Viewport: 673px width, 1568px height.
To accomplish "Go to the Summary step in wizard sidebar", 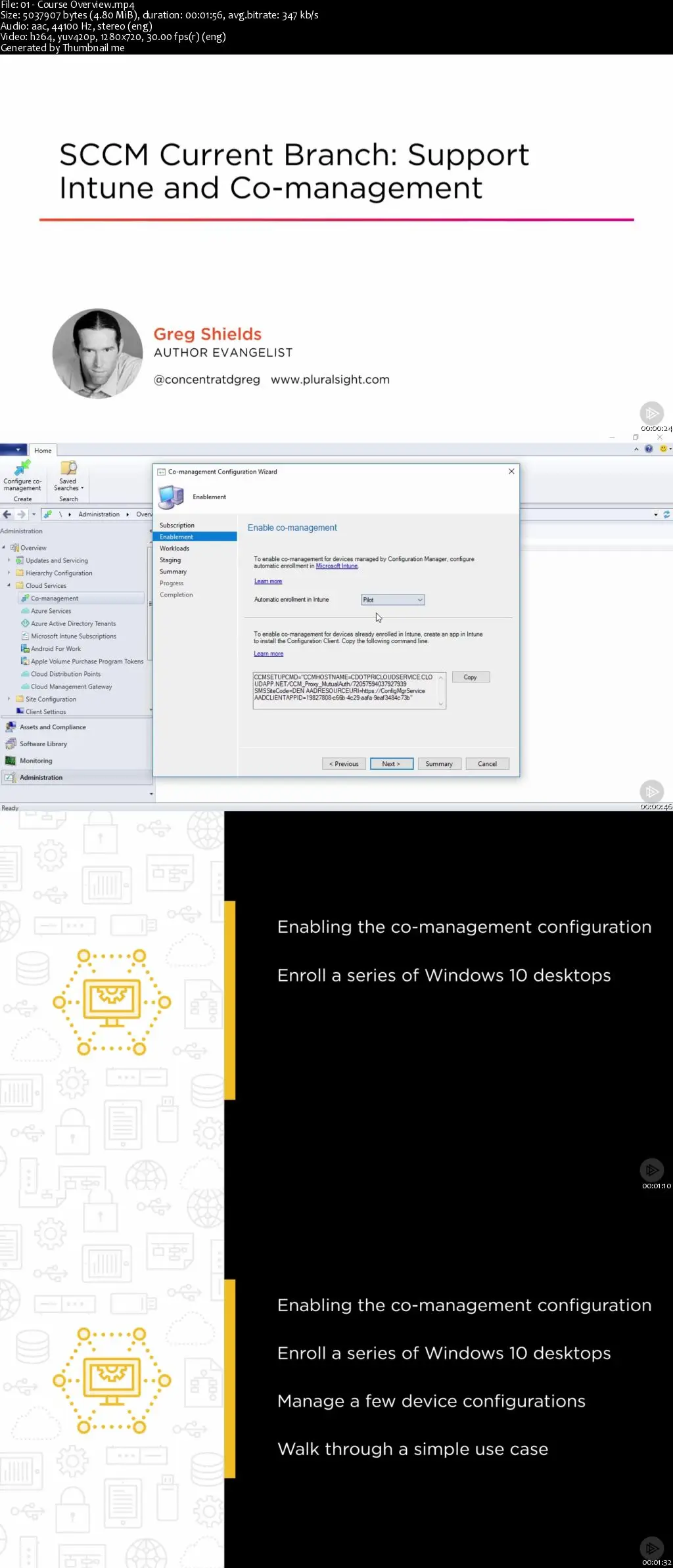I will (x=173, y=571).
